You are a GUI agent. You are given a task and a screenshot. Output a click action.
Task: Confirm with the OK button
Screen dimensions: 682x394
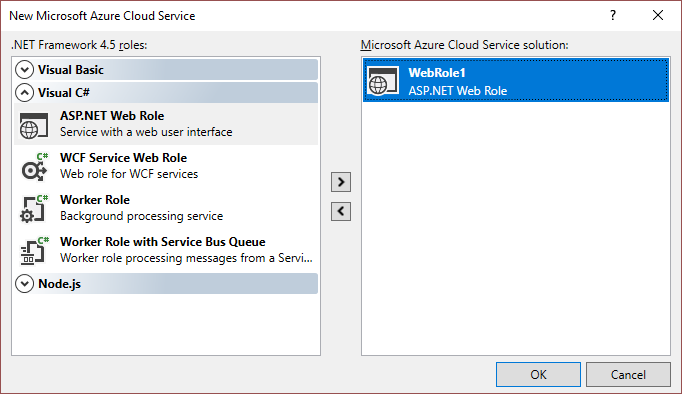click(x=538, y=374)
